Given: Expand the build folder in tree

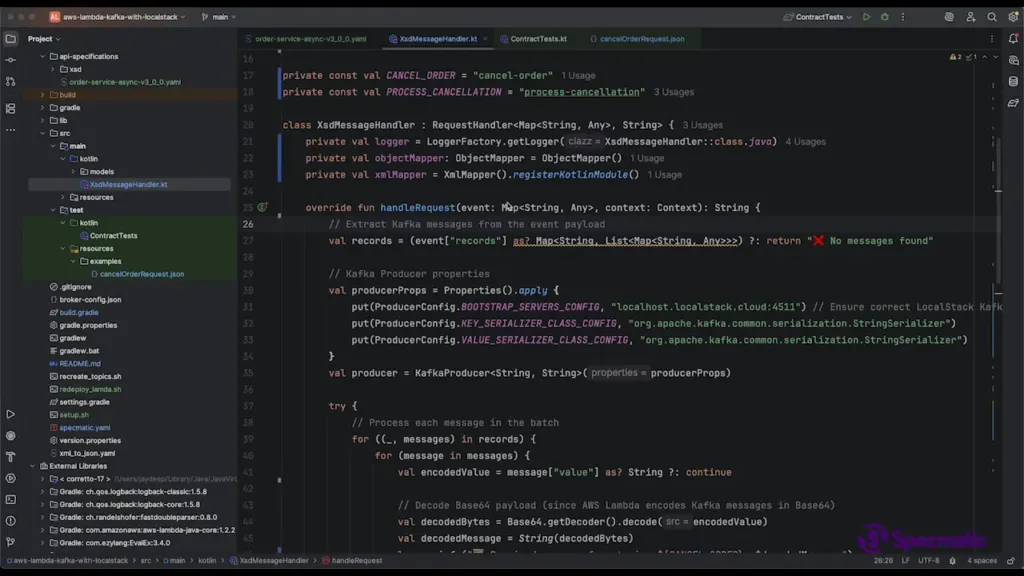Looking at the screenshot, I should [43, 95].
